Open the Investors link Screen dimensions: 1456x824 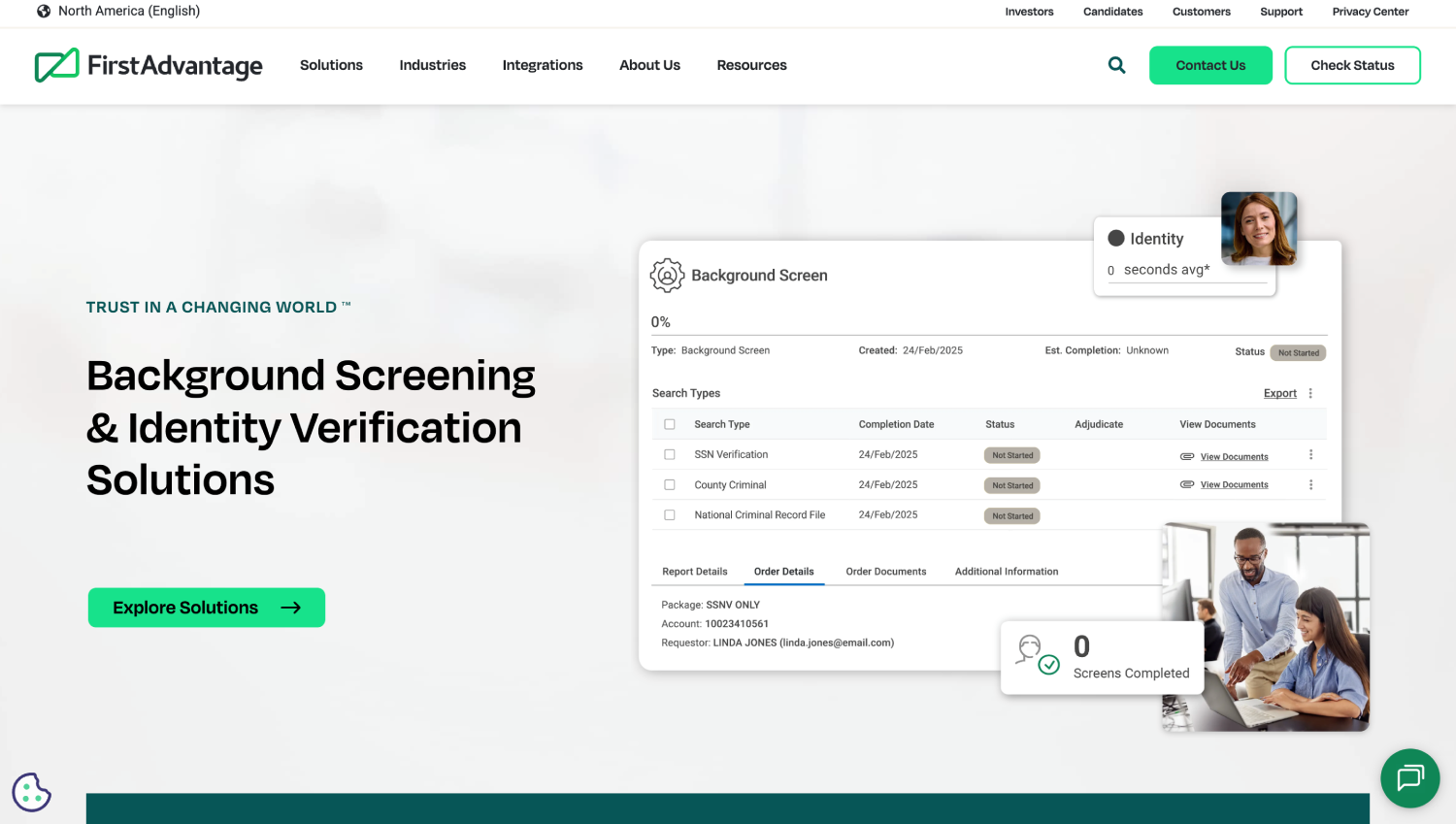click(1029, 12)
